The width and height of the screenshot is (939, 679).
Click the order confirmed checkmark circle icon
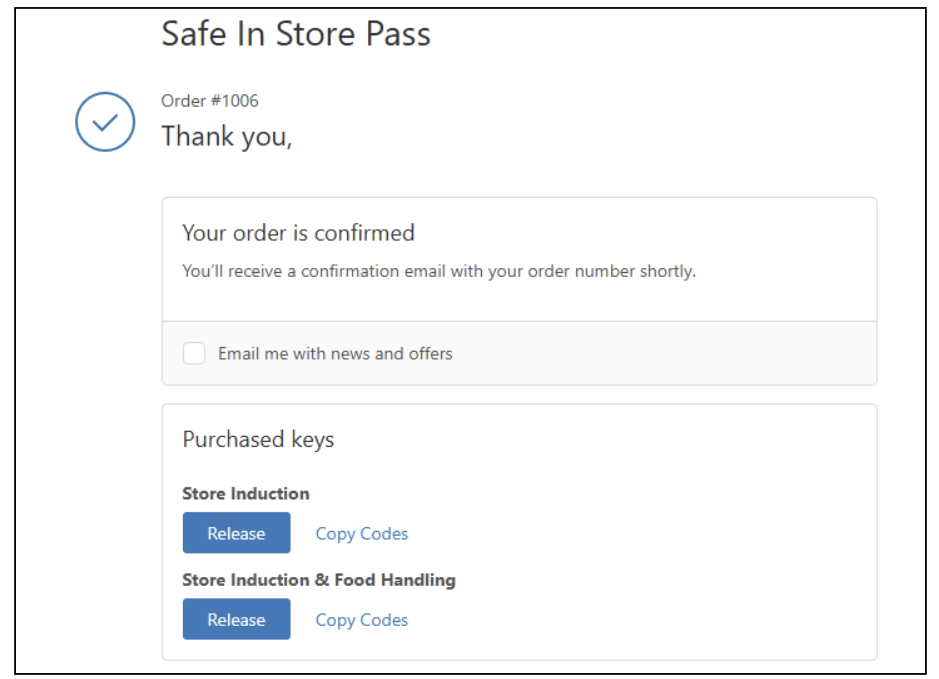click(105, 122)
